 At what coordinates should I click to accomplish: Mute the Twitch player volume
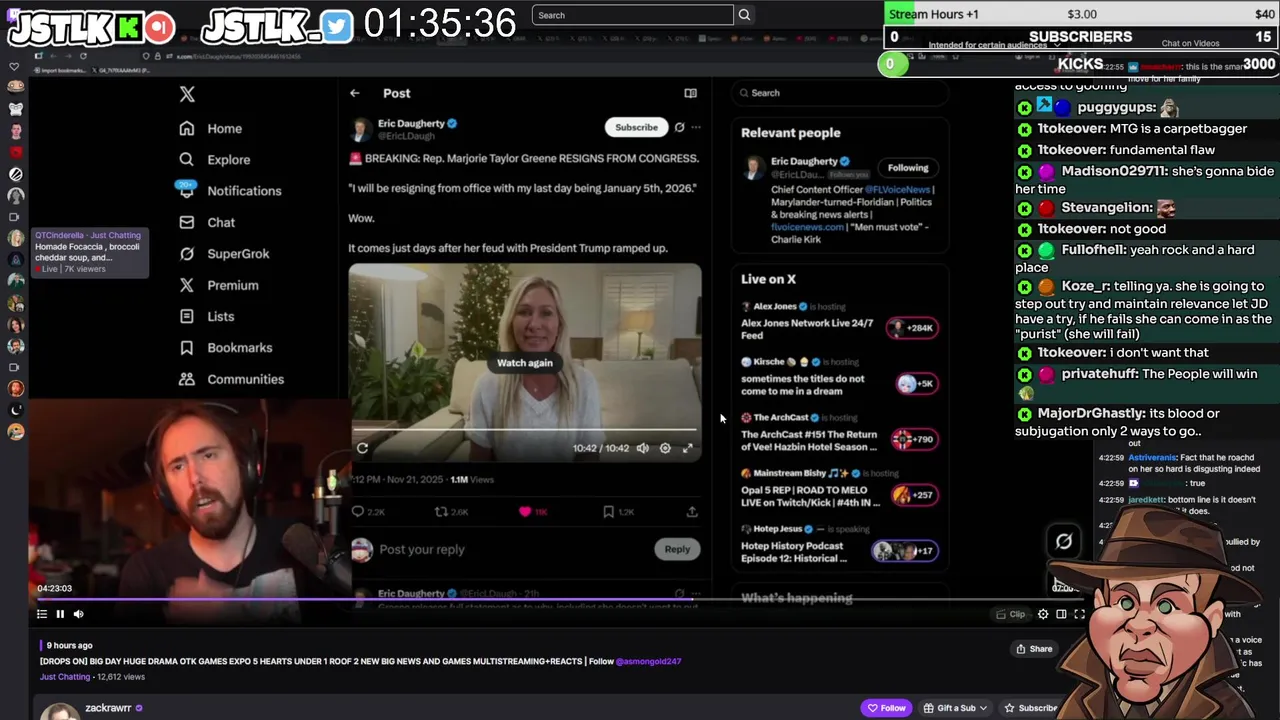click(x=79, y=614)
